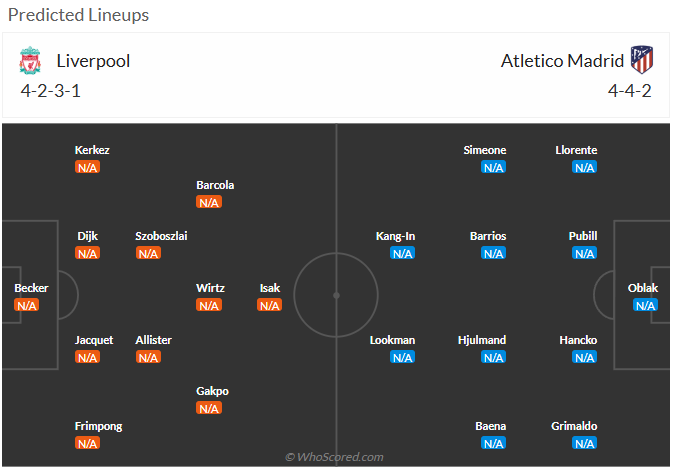The height and width of the screenshot is (470, 673).
Task: Open the Liverpool team name link
Action: (93, 61)
